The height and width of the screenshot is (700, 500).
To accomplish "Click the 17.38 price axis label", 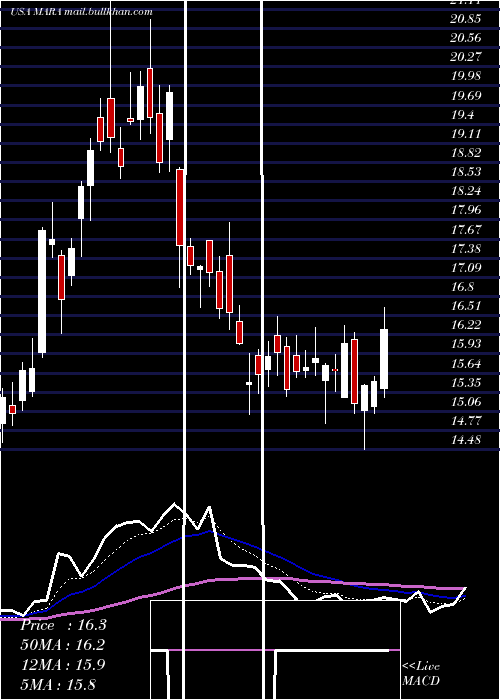I will tap(467, 249).
